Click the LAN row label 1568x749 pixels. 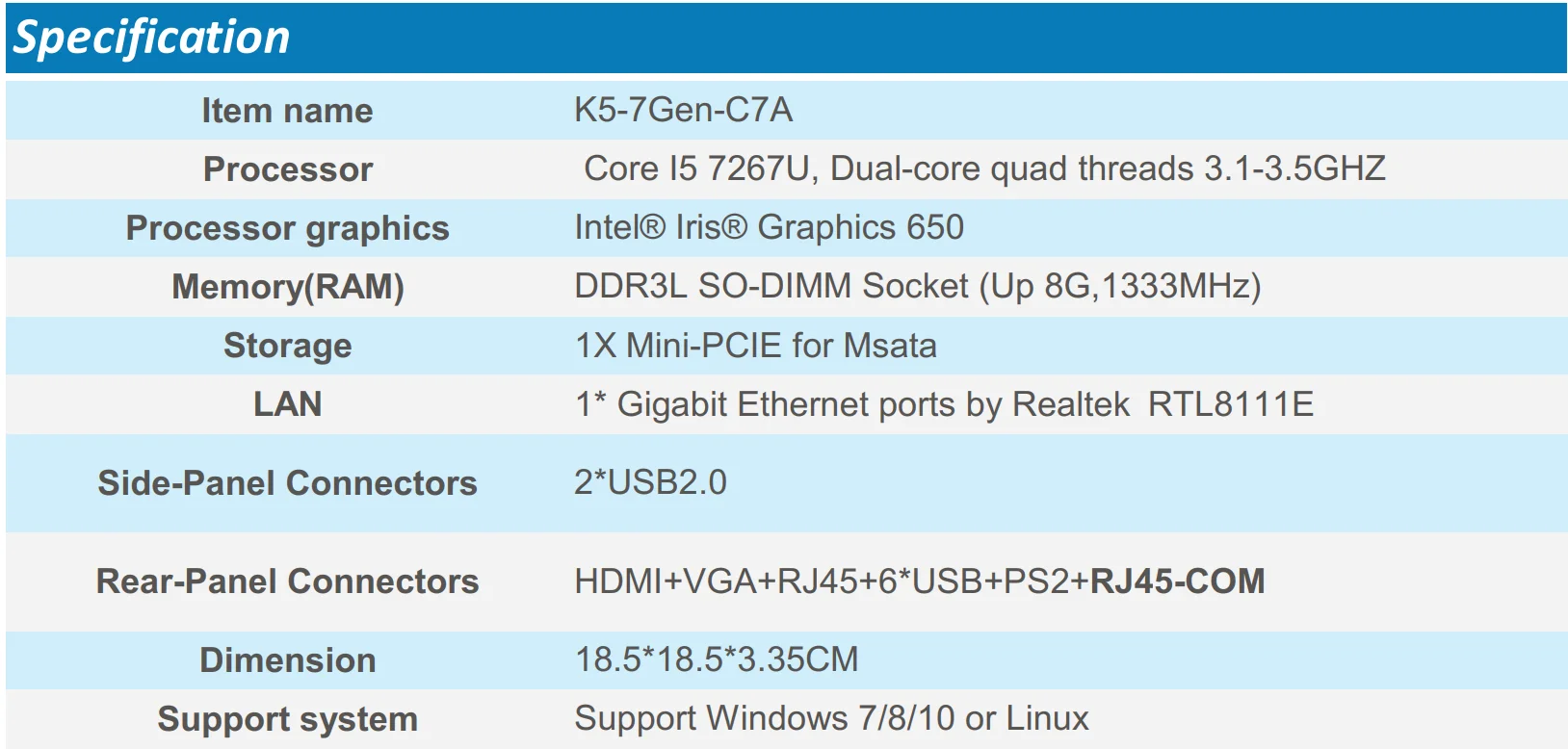(287, 404)
